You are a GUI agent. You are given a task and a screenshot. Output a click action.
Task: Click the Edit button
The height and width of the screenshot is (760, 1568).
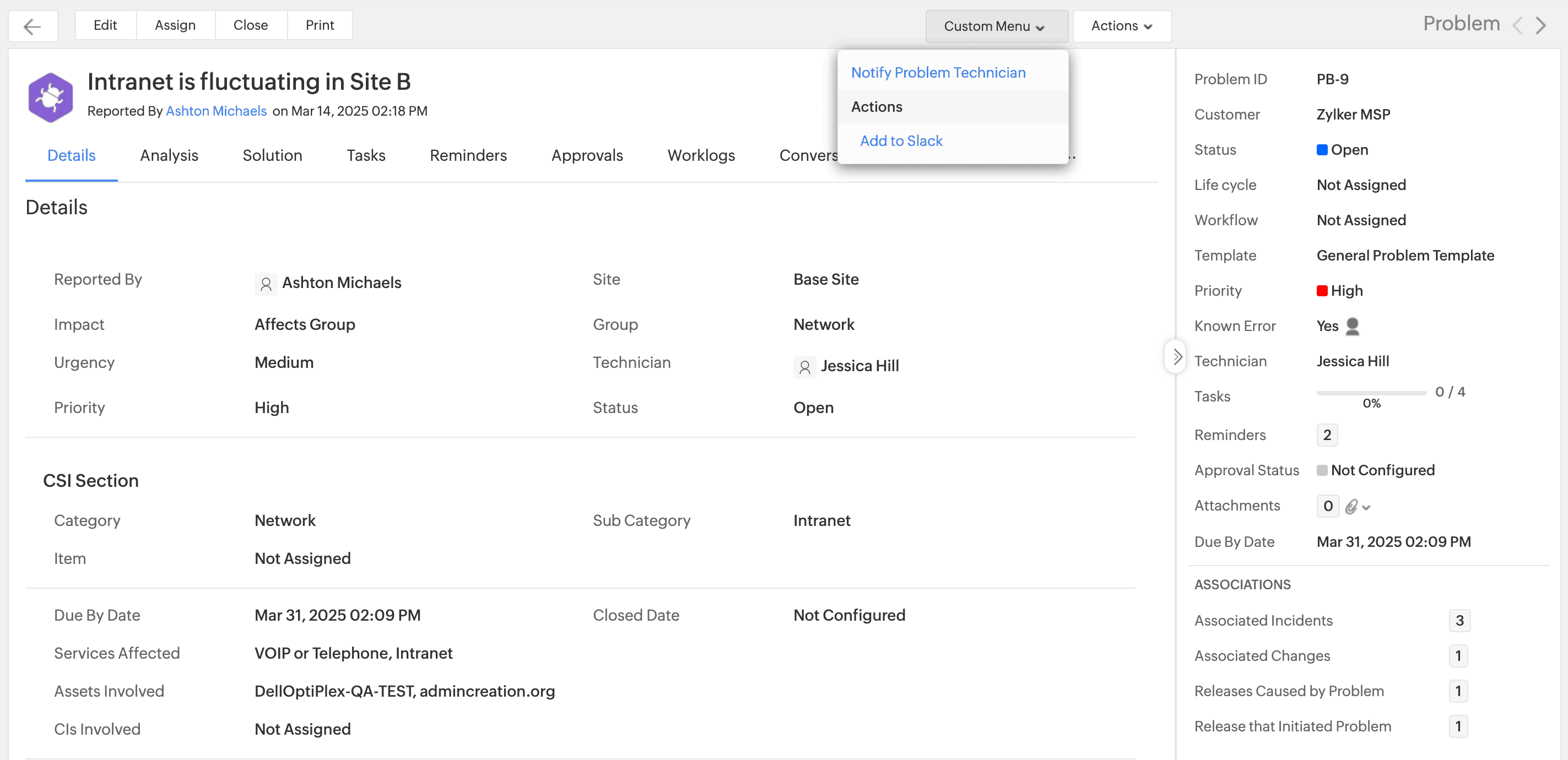(105, 25)
